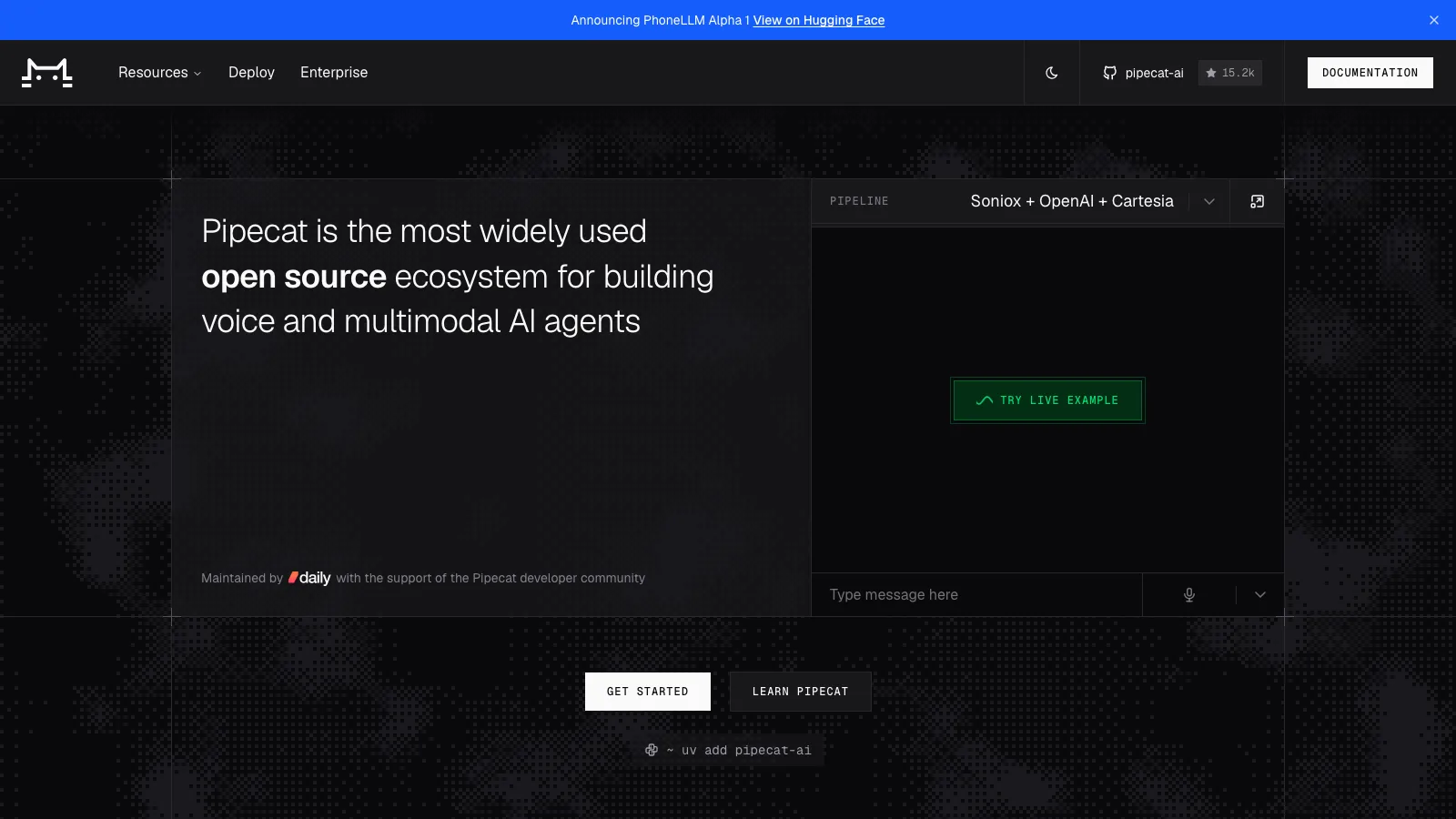The image size is (1456, 819).
Task: Open the pipecat-ai GitHub repository link
Action: pos(1143,73)
